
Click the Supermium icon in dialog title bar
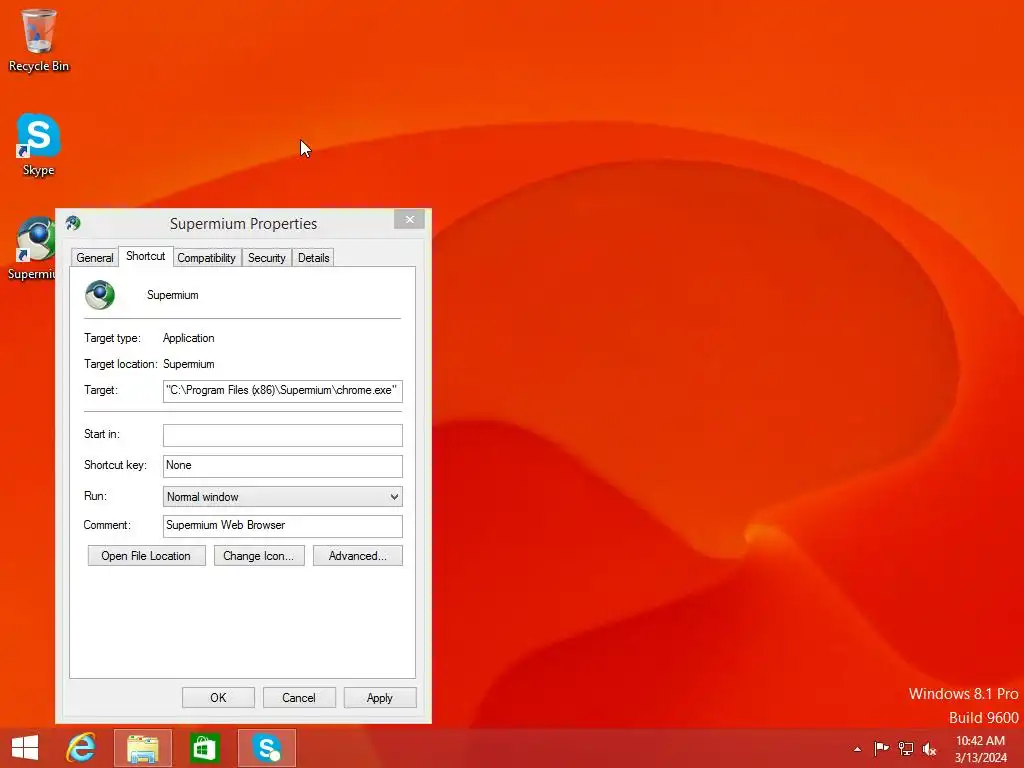(73, 223)
